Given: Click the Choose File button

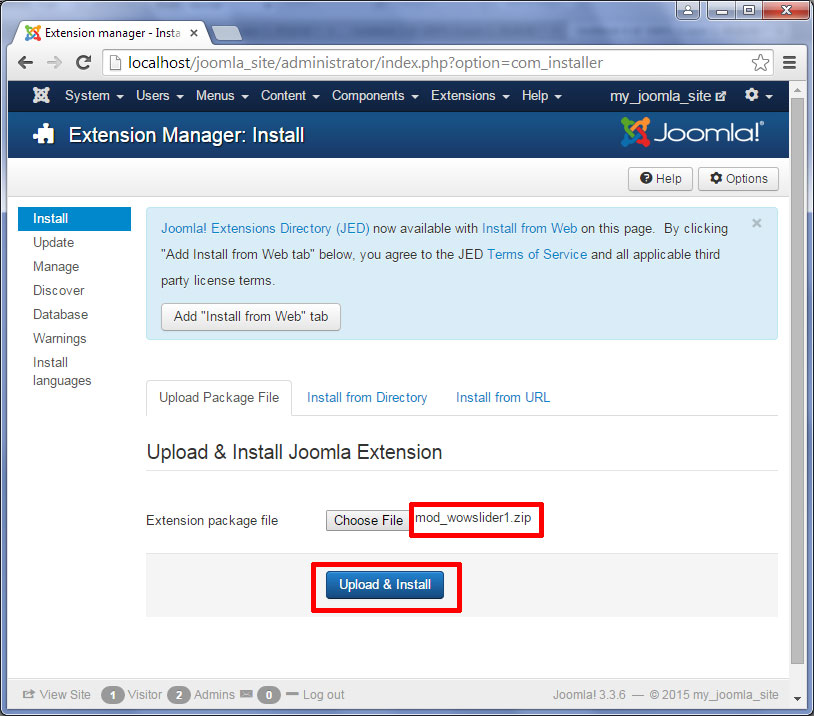Looking at the screenshot, I should pyautogui.click(x=368, y=520).
